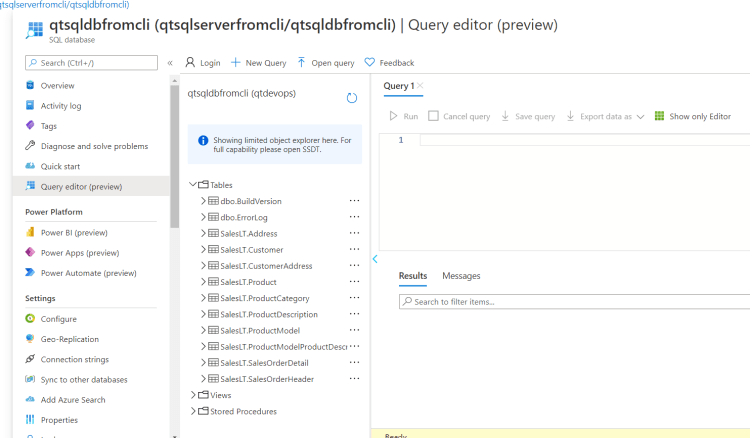750x438 pixels.
Task: Expand the Stored Procedures folder
Action: coord(193,411)
